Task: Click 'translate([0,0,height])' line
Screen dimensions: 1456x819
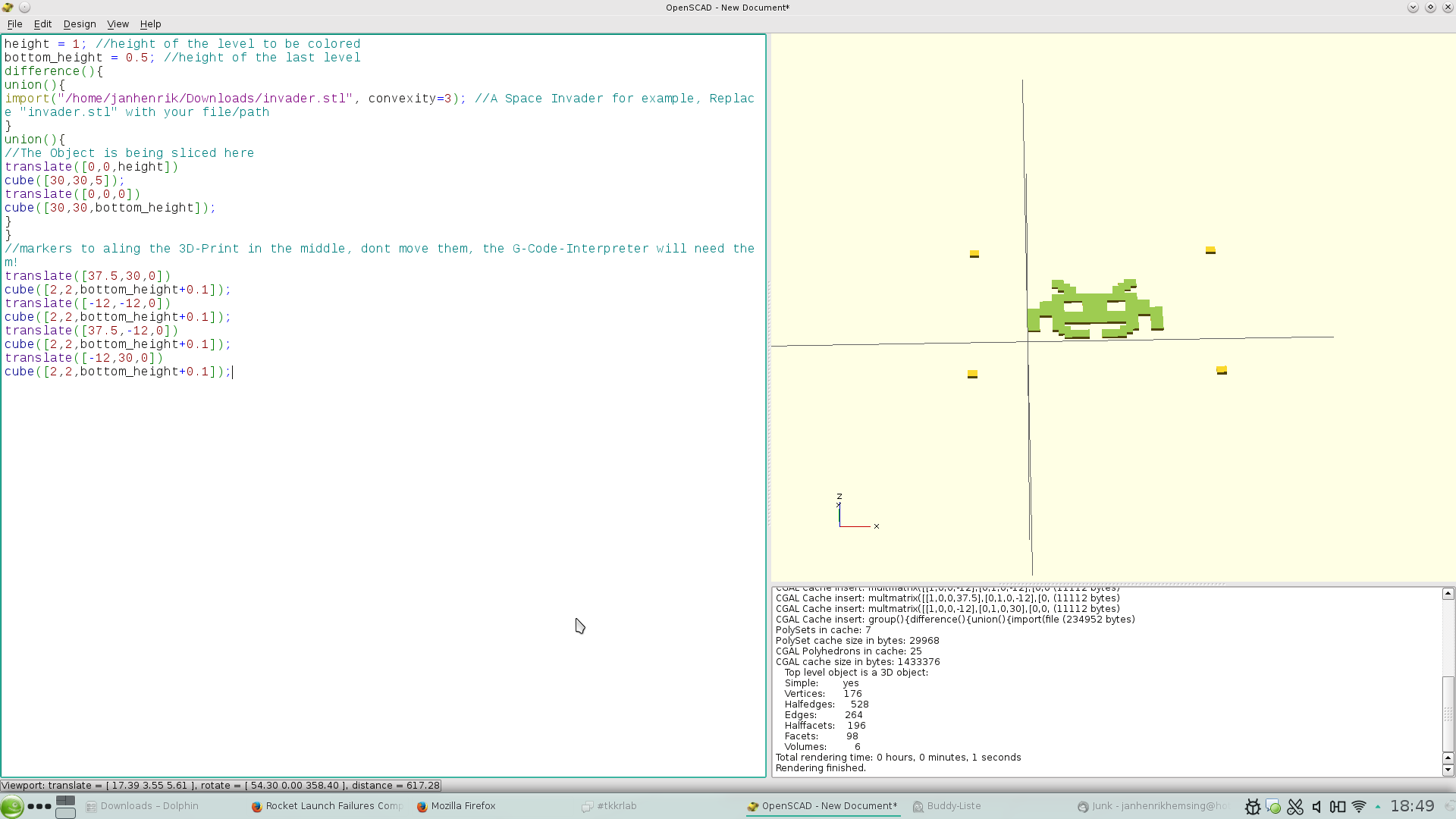Action: click(91, 167)
